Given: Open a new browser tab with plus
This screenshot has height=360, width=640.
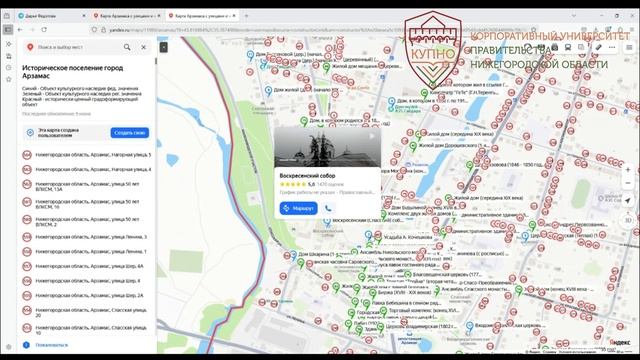Looking at the screenshot, I should [x=246, y=16].
